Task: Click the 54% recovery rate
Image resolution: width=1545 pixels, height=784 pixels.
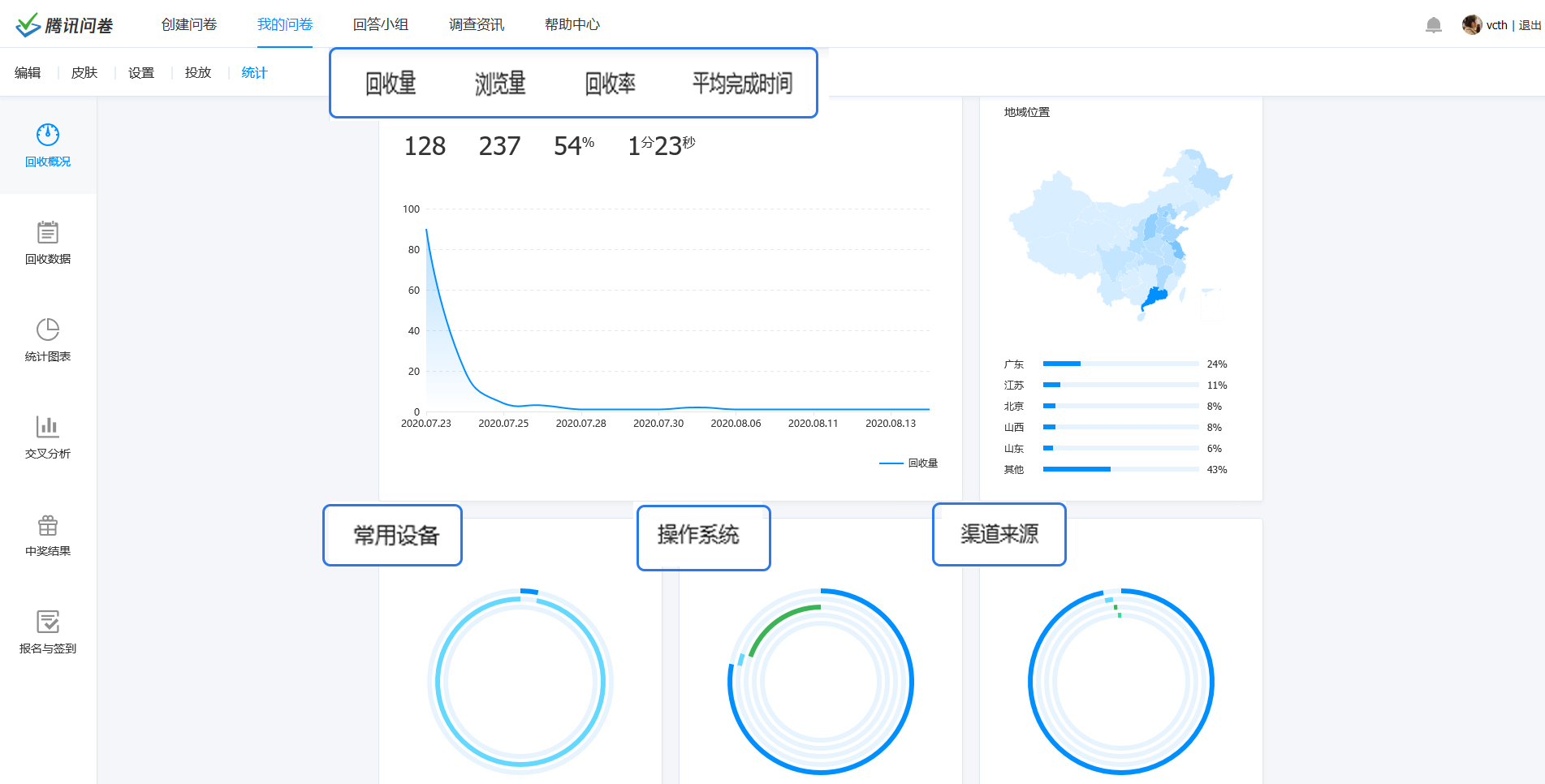Action: 574,146
